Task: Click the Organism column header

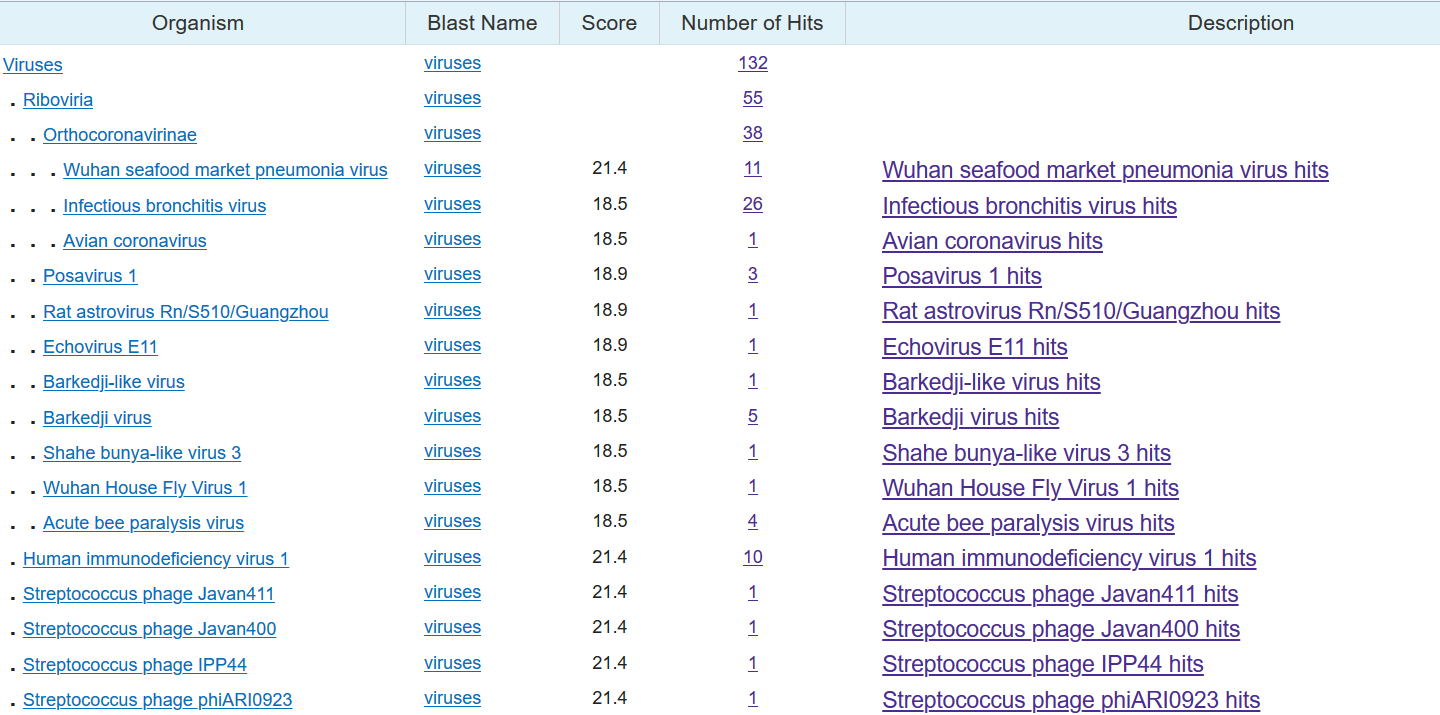Action: tap(198, 23)
